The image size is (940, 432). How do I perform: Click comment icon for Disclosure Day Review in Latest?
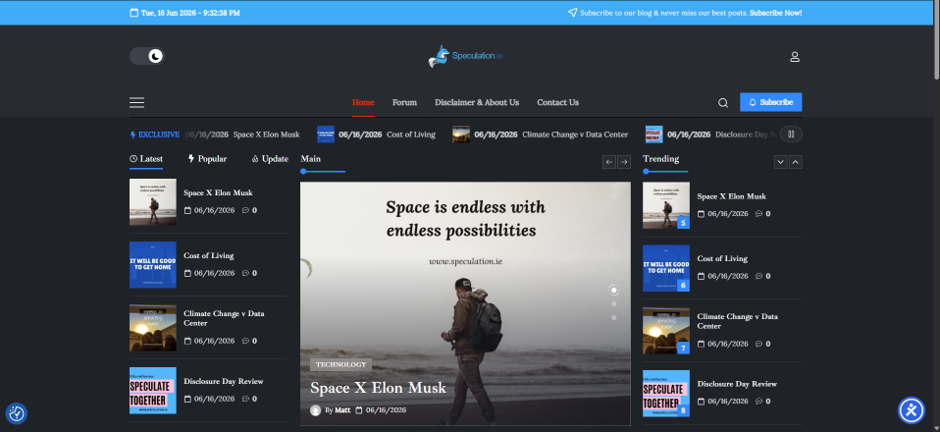245,399
